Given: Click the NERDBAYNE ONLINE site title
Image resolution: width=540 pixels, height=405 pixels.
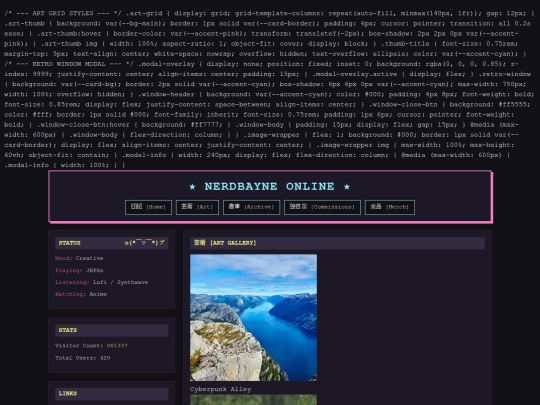Looking at the screenshot, I should (269, 187).
